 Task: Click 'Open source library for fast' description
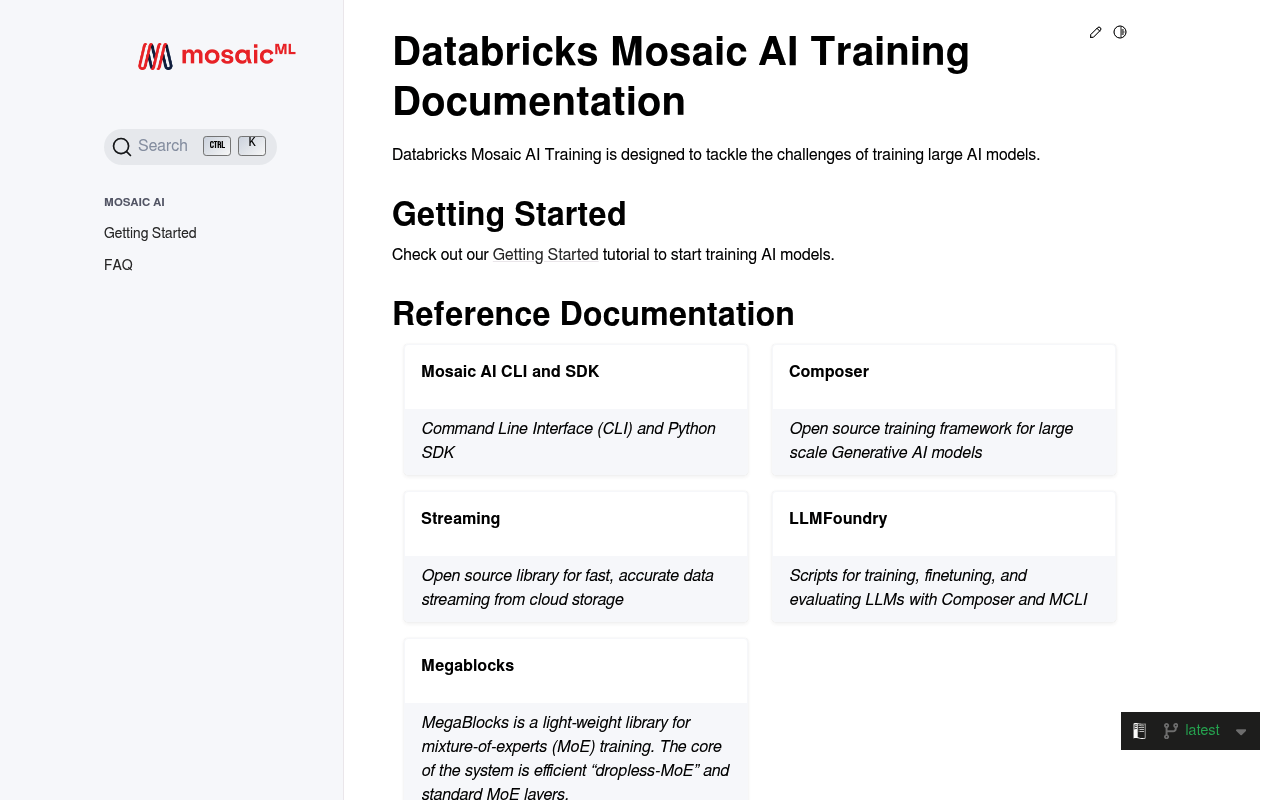point(567,588)
